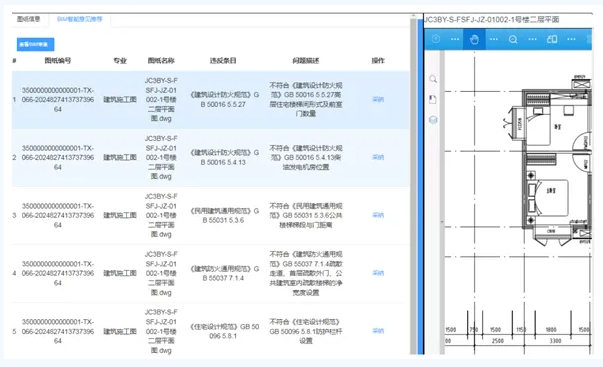The width and height of the screenshot is (603, 367).
Task: Switch to the 图纸信息 tab
Action: 28,19
